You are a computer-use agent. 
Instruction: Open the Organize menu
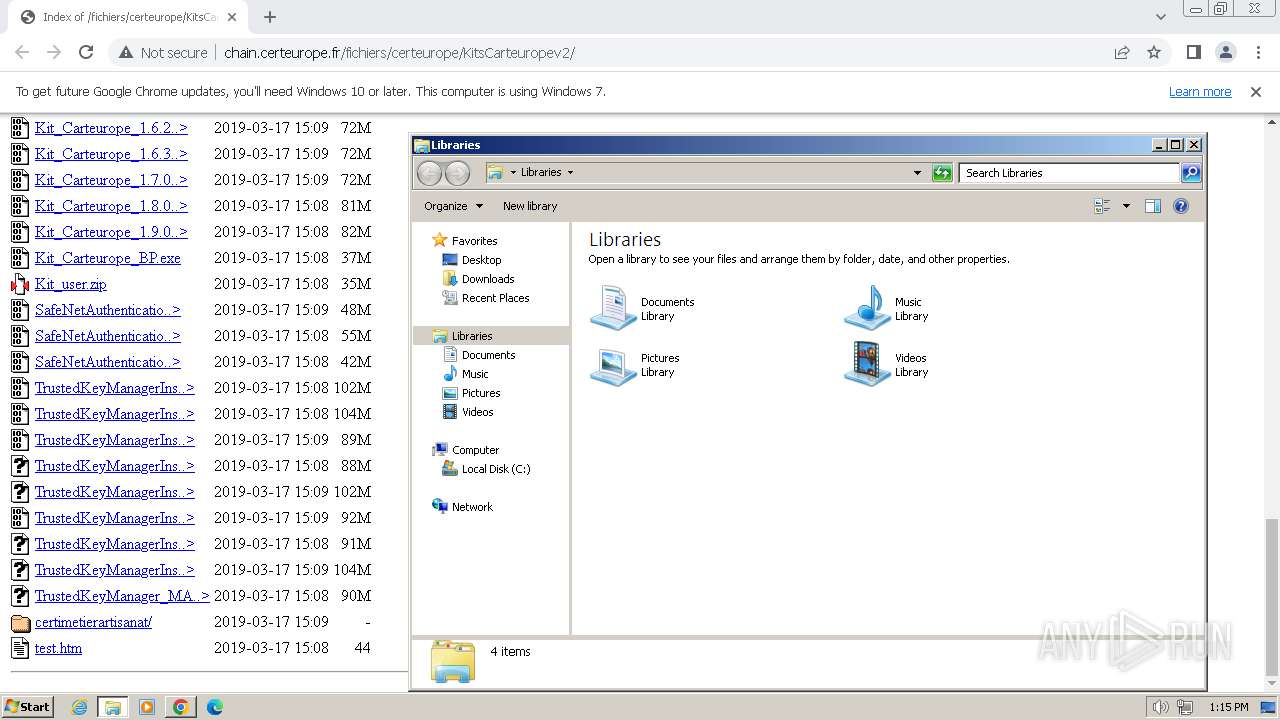453,206
